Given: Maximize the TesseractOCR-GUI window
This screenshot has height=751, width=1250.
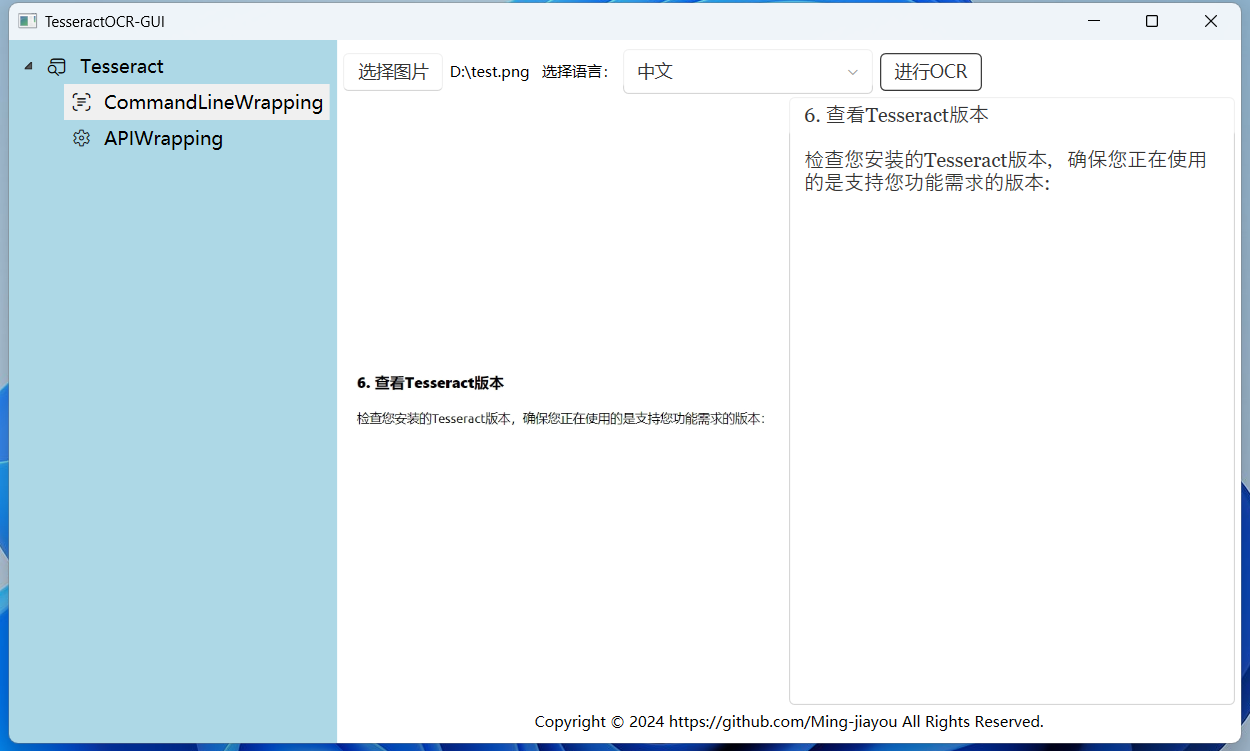Looking at the screenshot, I should (x=1151, y=21).
